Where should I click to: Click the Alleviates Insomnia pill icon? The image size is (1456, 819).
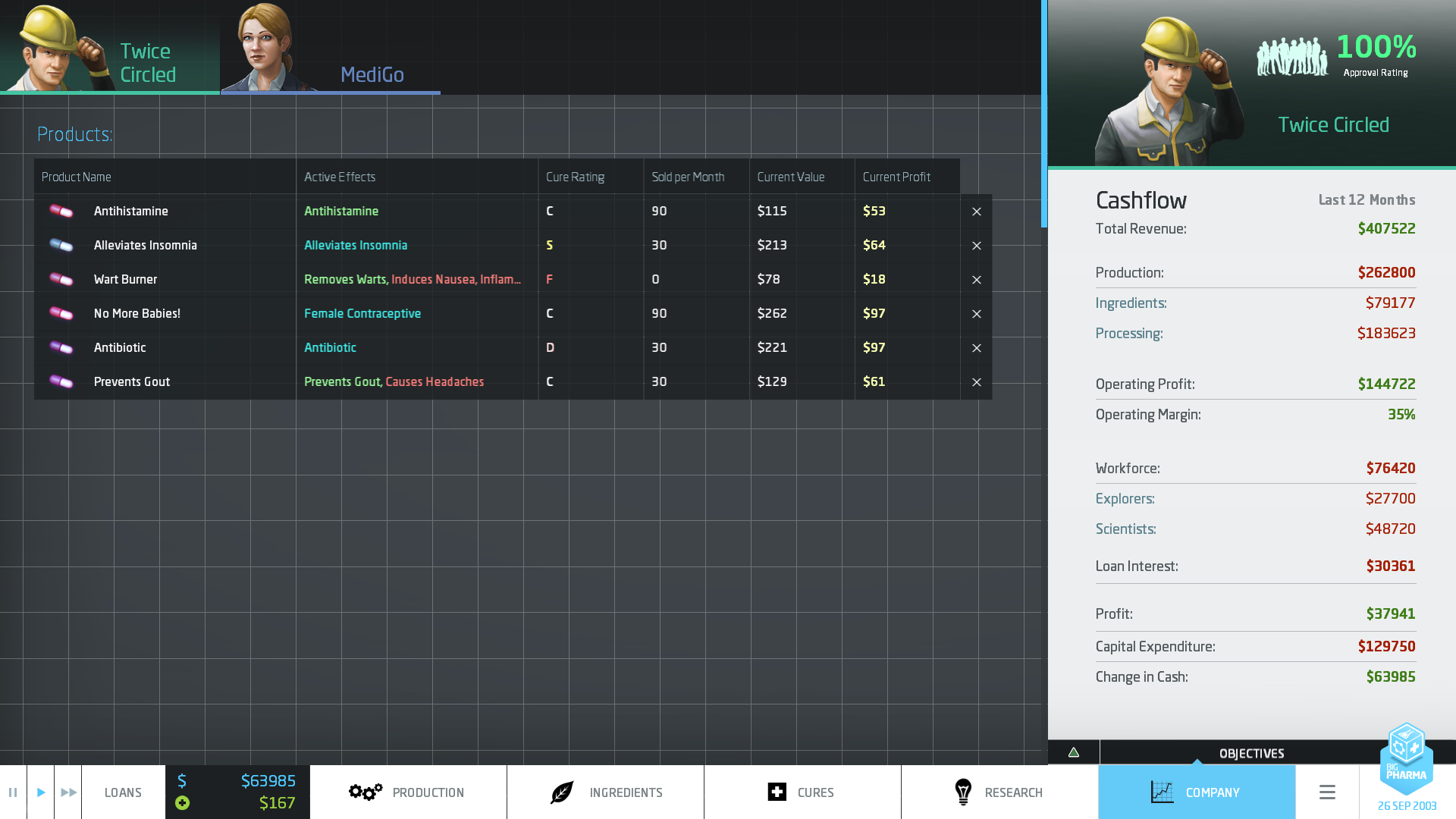click(x=61, y=245)
